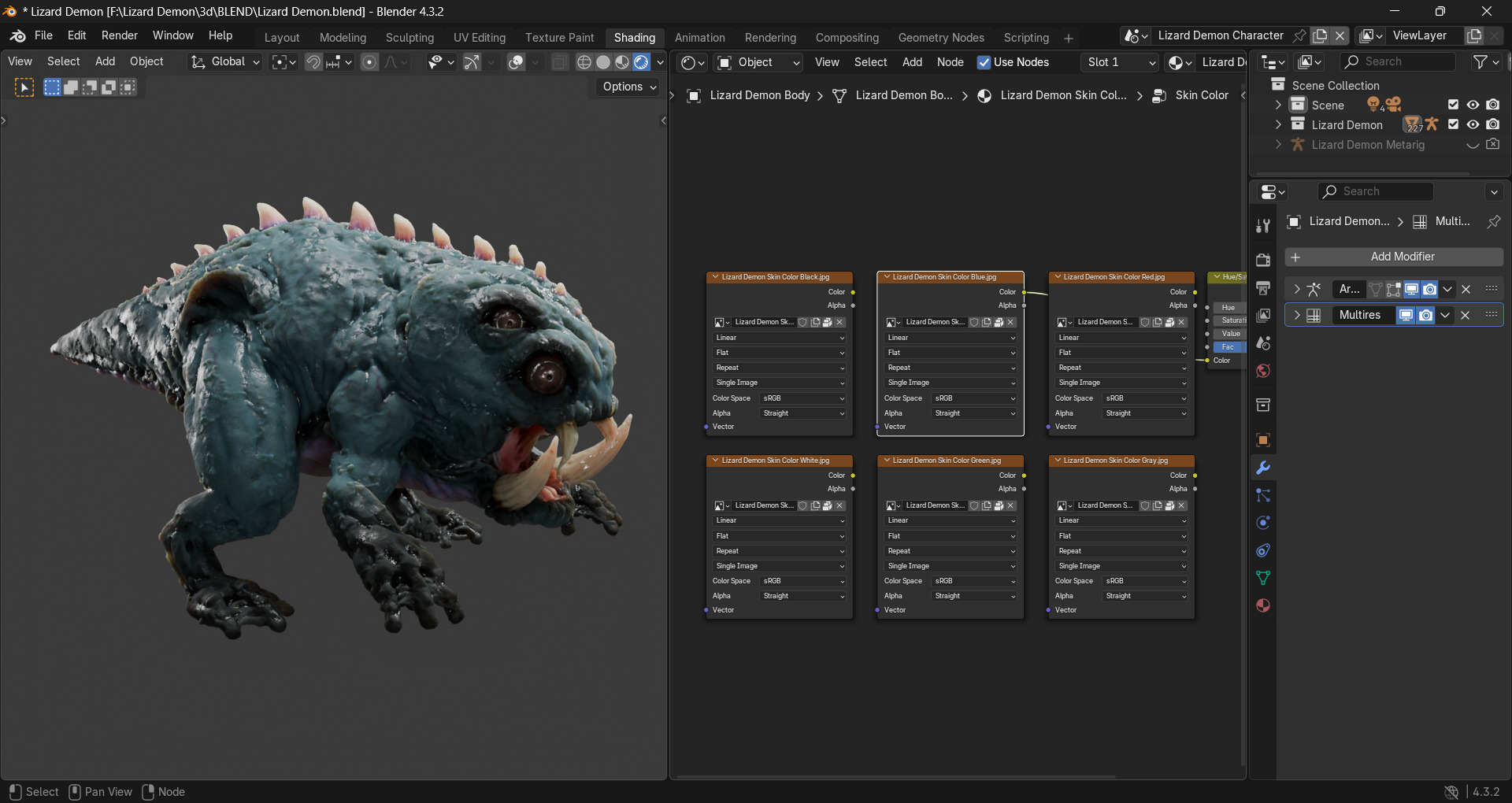This screenshot has width=1512, height=803.
Task: Open the Object shader type dropdown
Action: (x=759, y=62)
